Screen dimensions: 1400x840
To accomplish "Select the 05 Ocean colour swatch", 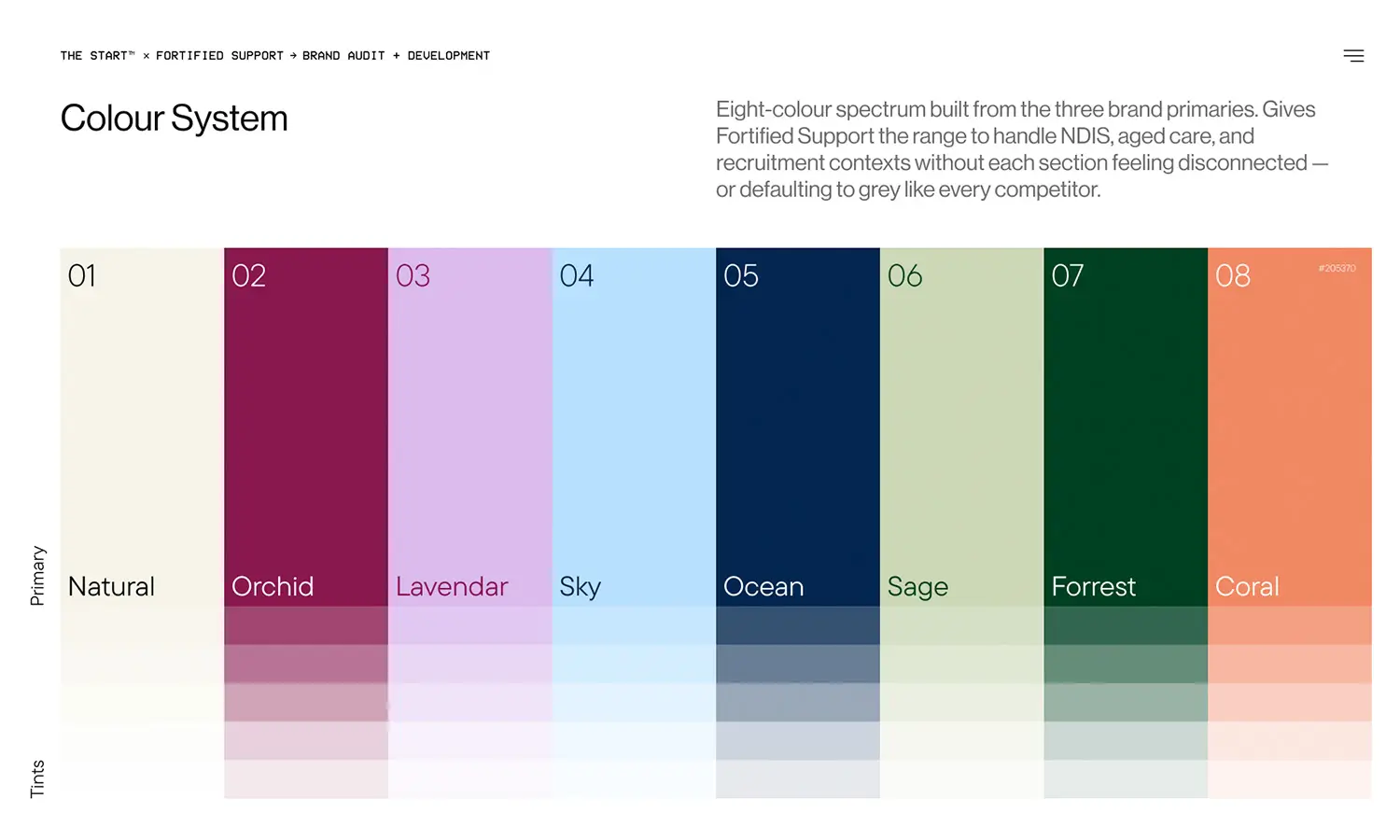I will [798, 427].
